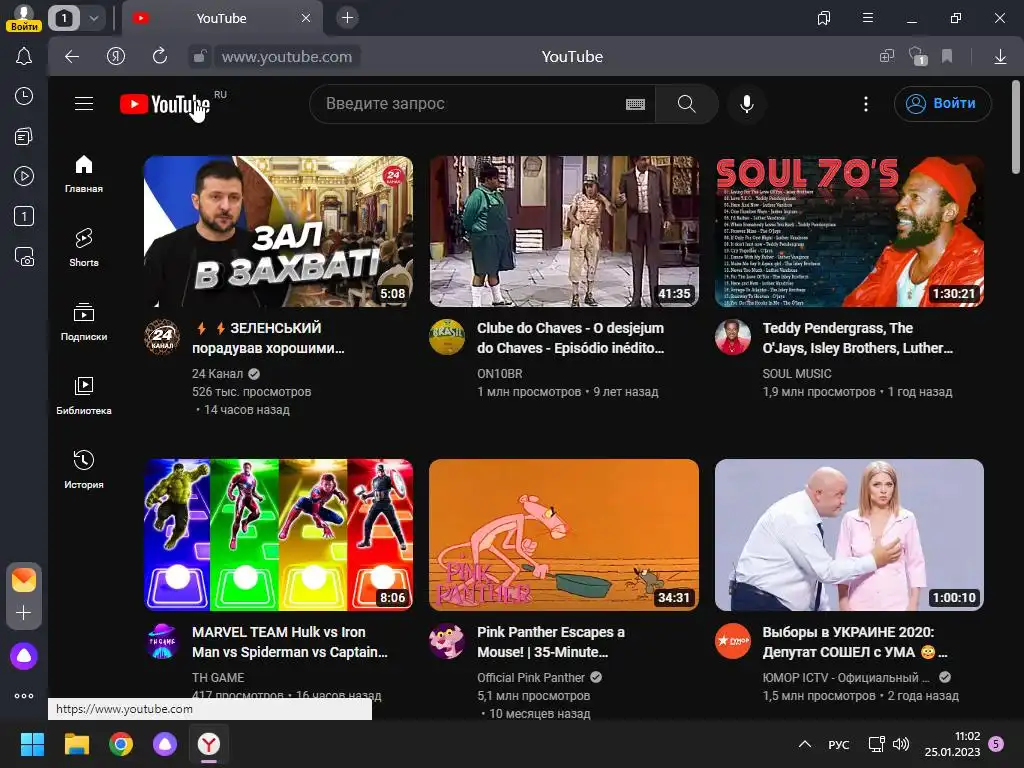Close the YouTube tab
1024x768 pixels.
(306, 18)
